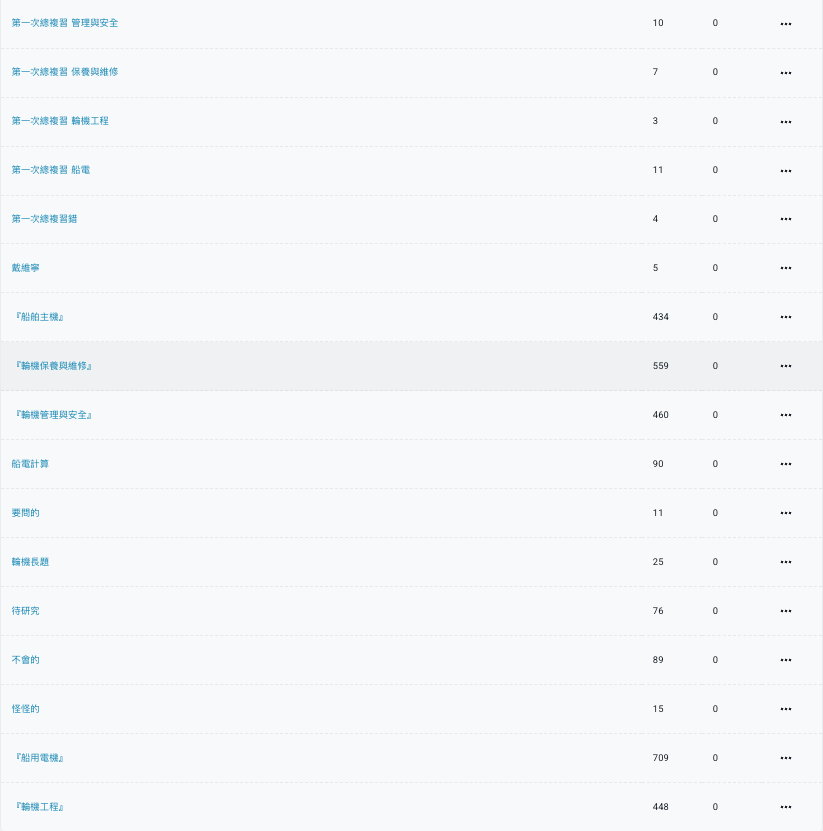Open ellipsis menu for 『輪機工程』

coord(785,807)
